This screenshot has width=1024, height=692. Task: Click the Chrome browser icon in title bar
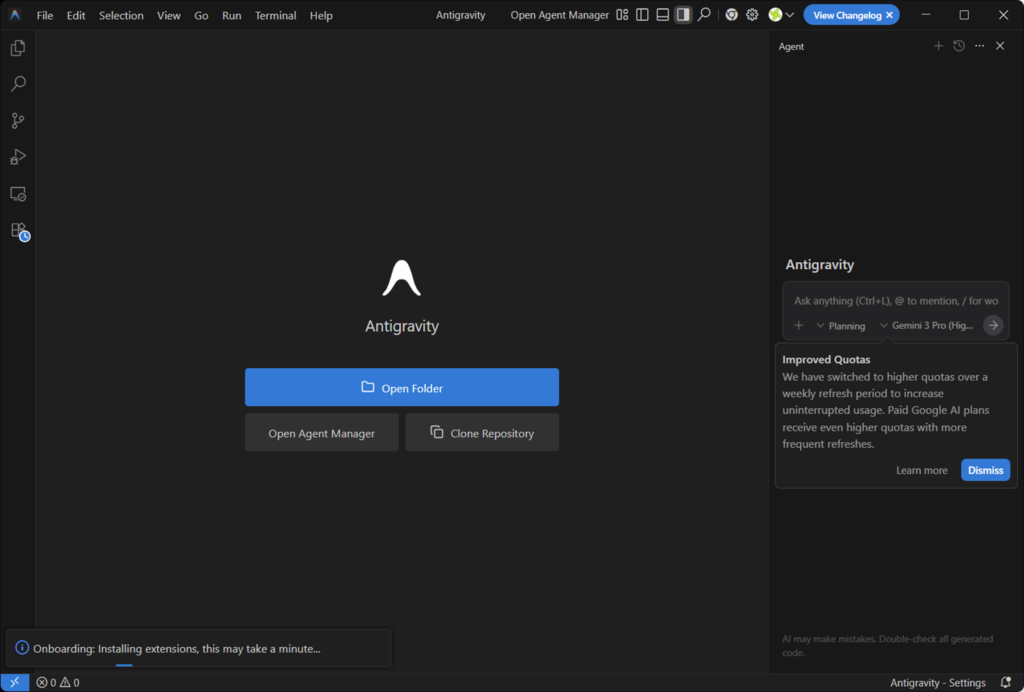click(x=732, y=15)
